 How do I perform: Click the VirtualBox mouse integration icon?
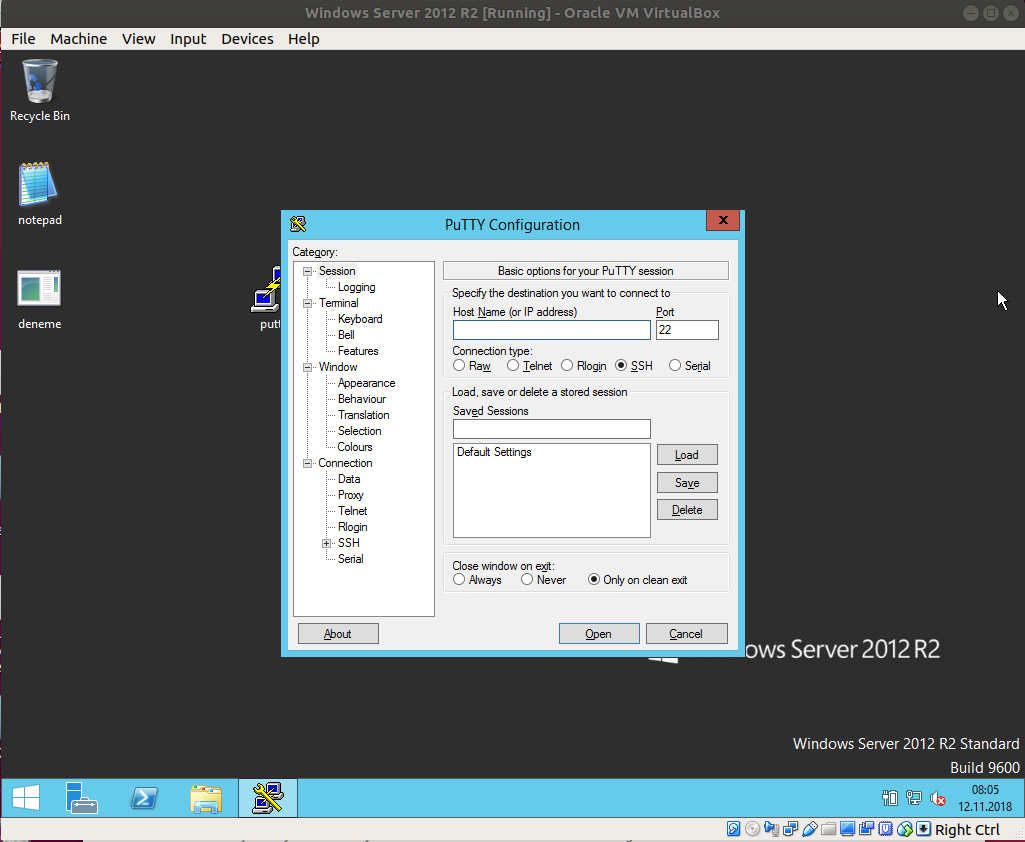(x=905, y=830)
